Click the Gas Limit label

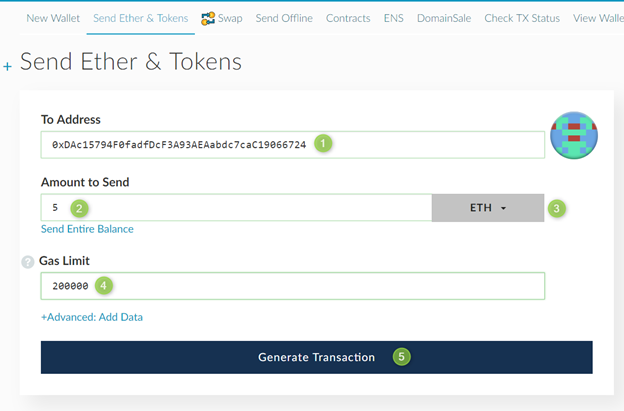pyautogui.click(x=64, y=261)
